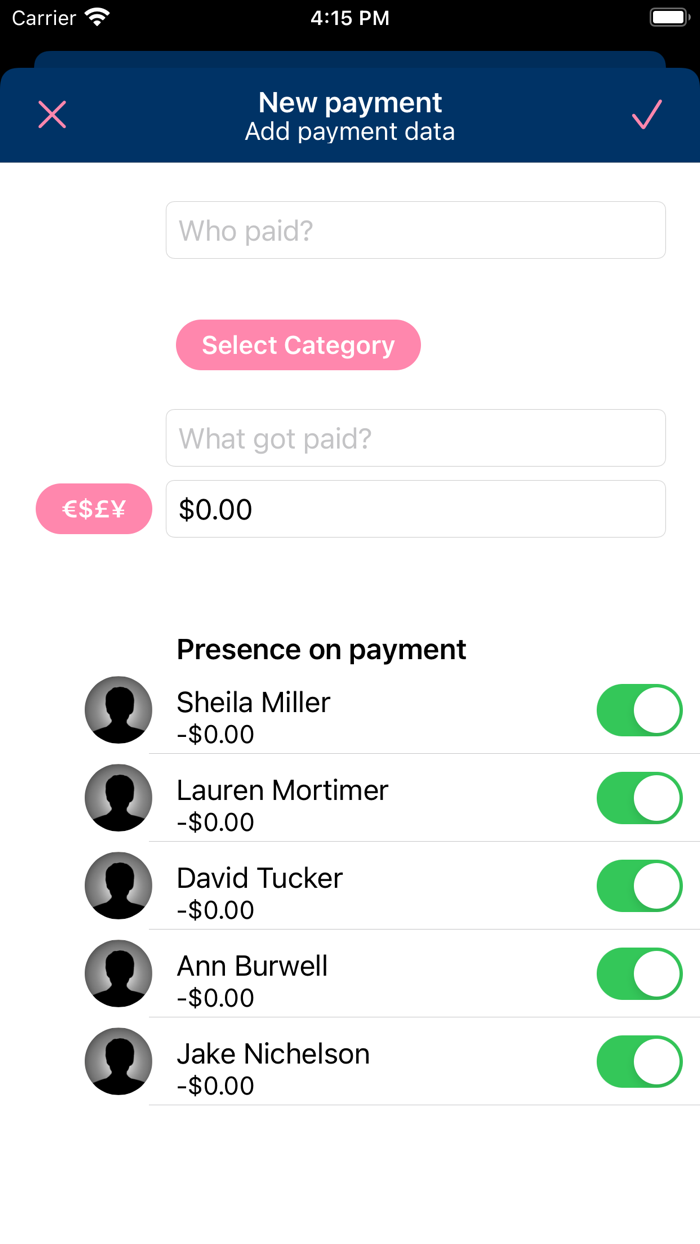This screenshot has height=1244, width=700.
Task: Click Ann Burwell's avatar picture
Action: click(x=118, y=973)
